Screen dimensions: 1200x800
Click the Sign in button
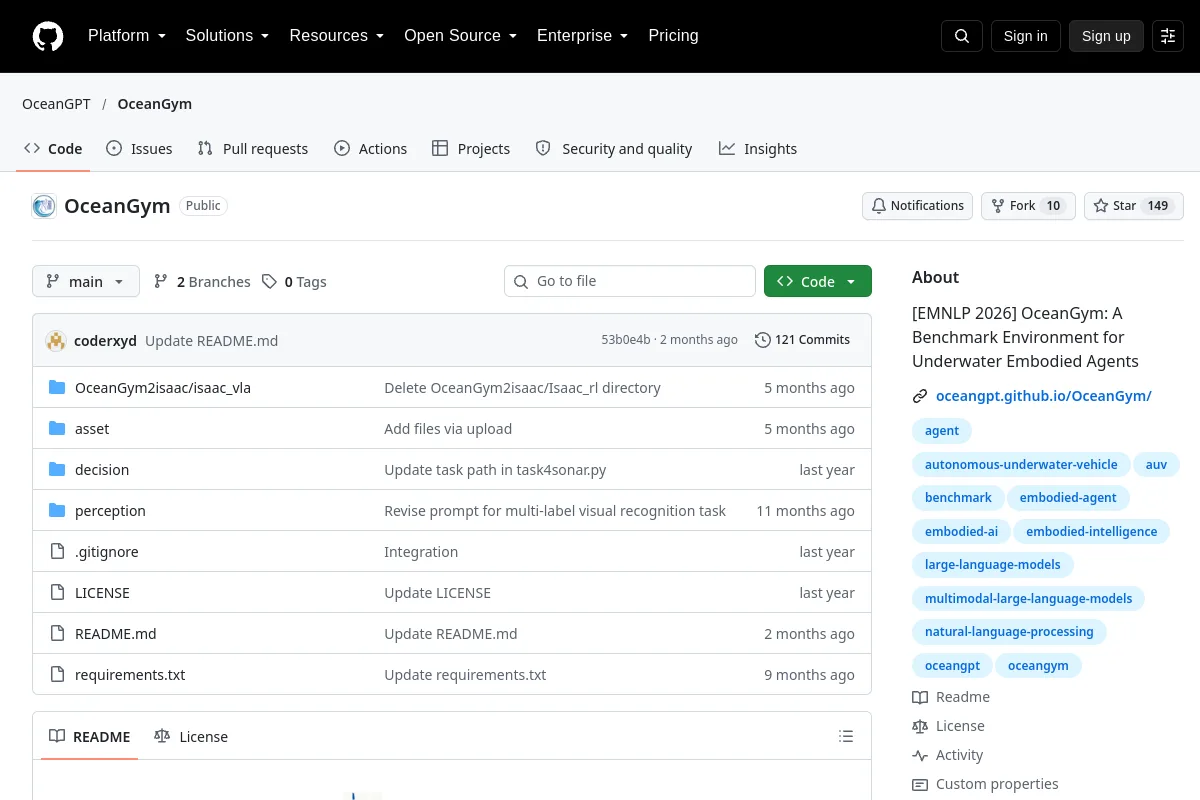tap(1026, 36)
